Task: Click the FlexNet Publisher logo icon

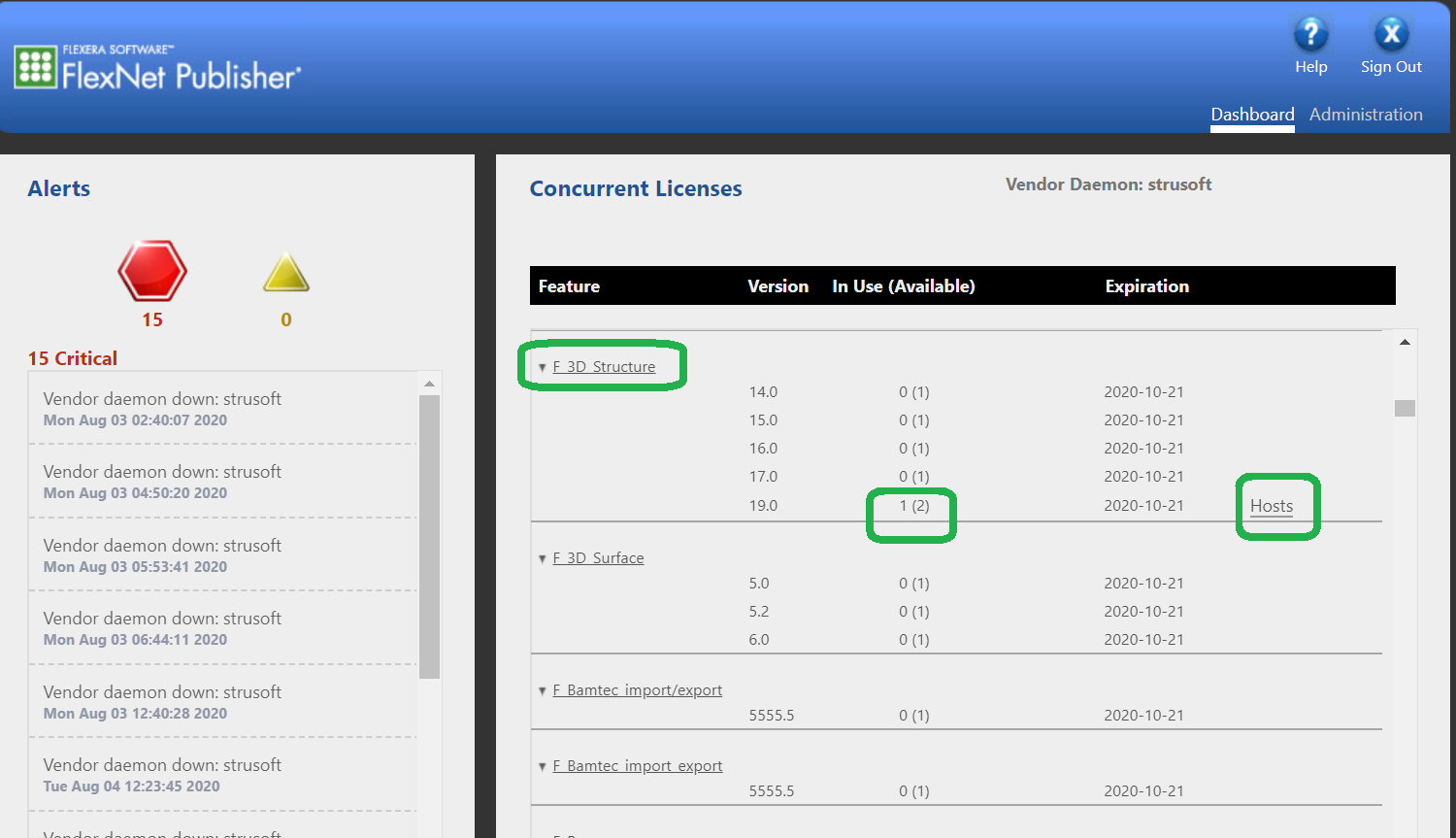Action: coord(36,67)
